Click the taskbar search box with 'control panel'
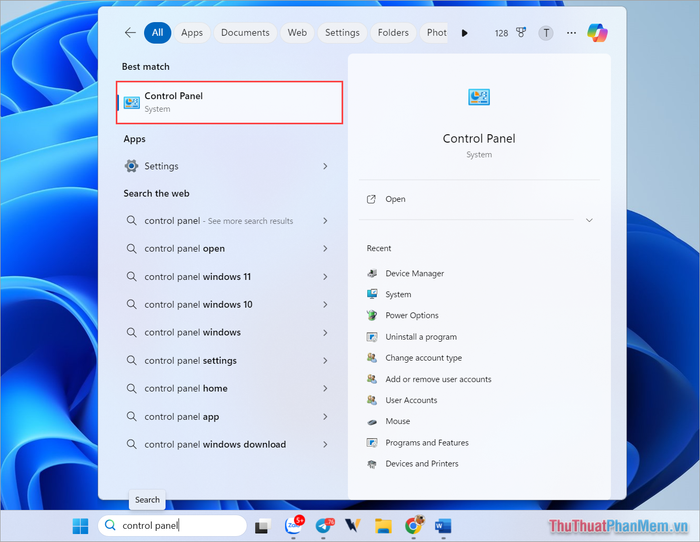This screenshot has height=542, width=700. point(172,525)
